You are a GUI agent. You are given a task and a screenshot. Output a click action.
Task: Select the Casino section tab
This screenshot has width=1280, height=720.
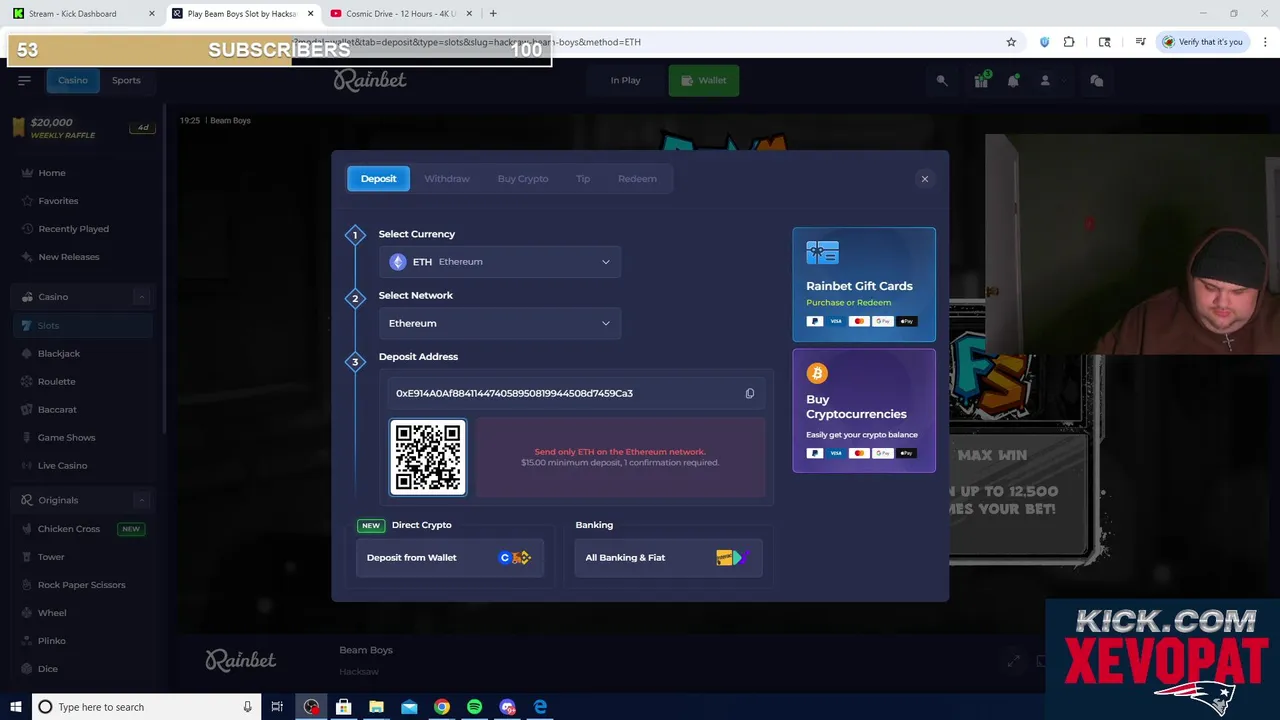click(x=72, y=80)
